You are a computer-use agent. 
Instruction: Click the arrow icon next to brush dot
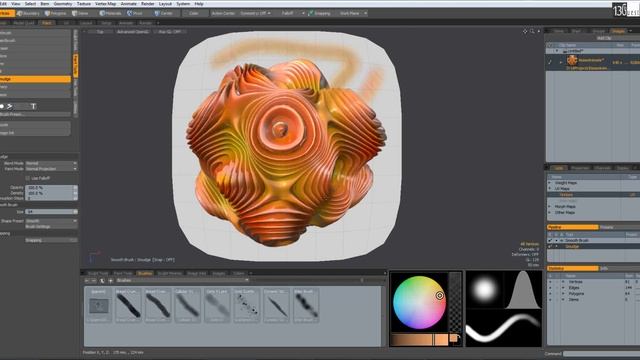tap(9, 107)
